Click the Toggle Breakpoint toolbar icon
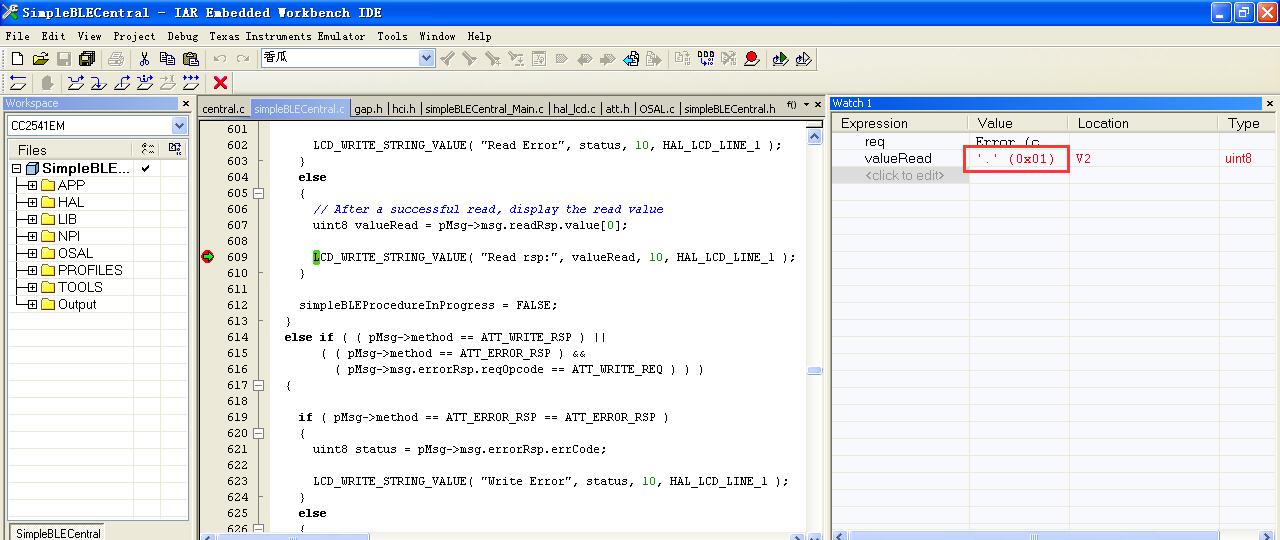Viewport: 1280px width, 540px height. [x=752, y=59]
